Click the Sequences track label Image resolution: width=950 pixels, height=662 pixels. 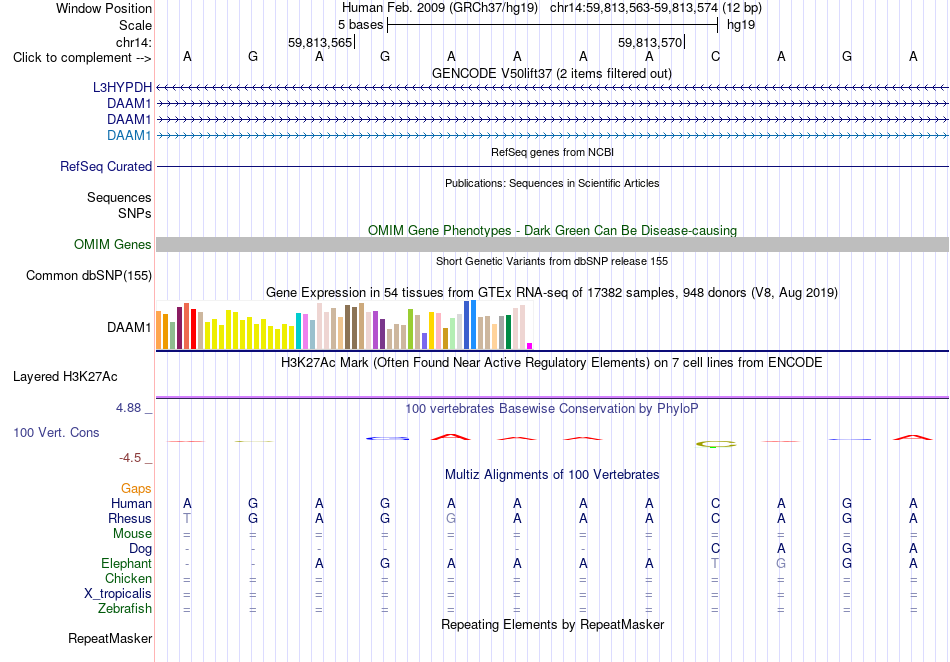tap(119, 197)
